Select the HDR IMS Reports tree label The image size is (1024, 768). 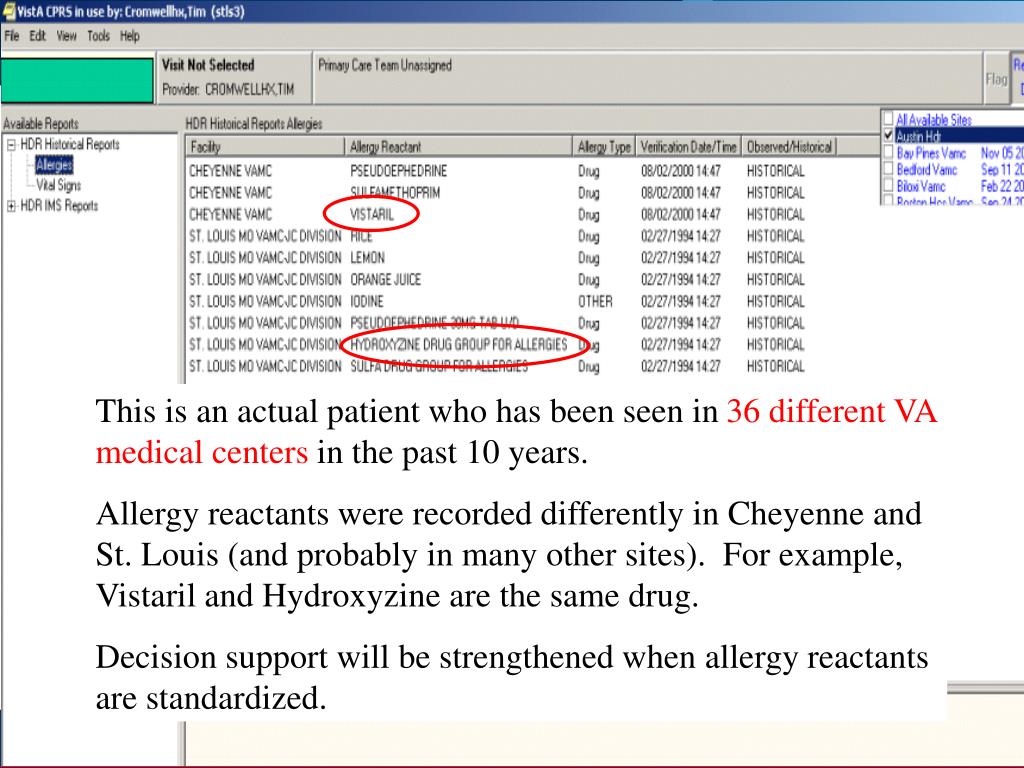pyautogui.click(x=59, y=206)
